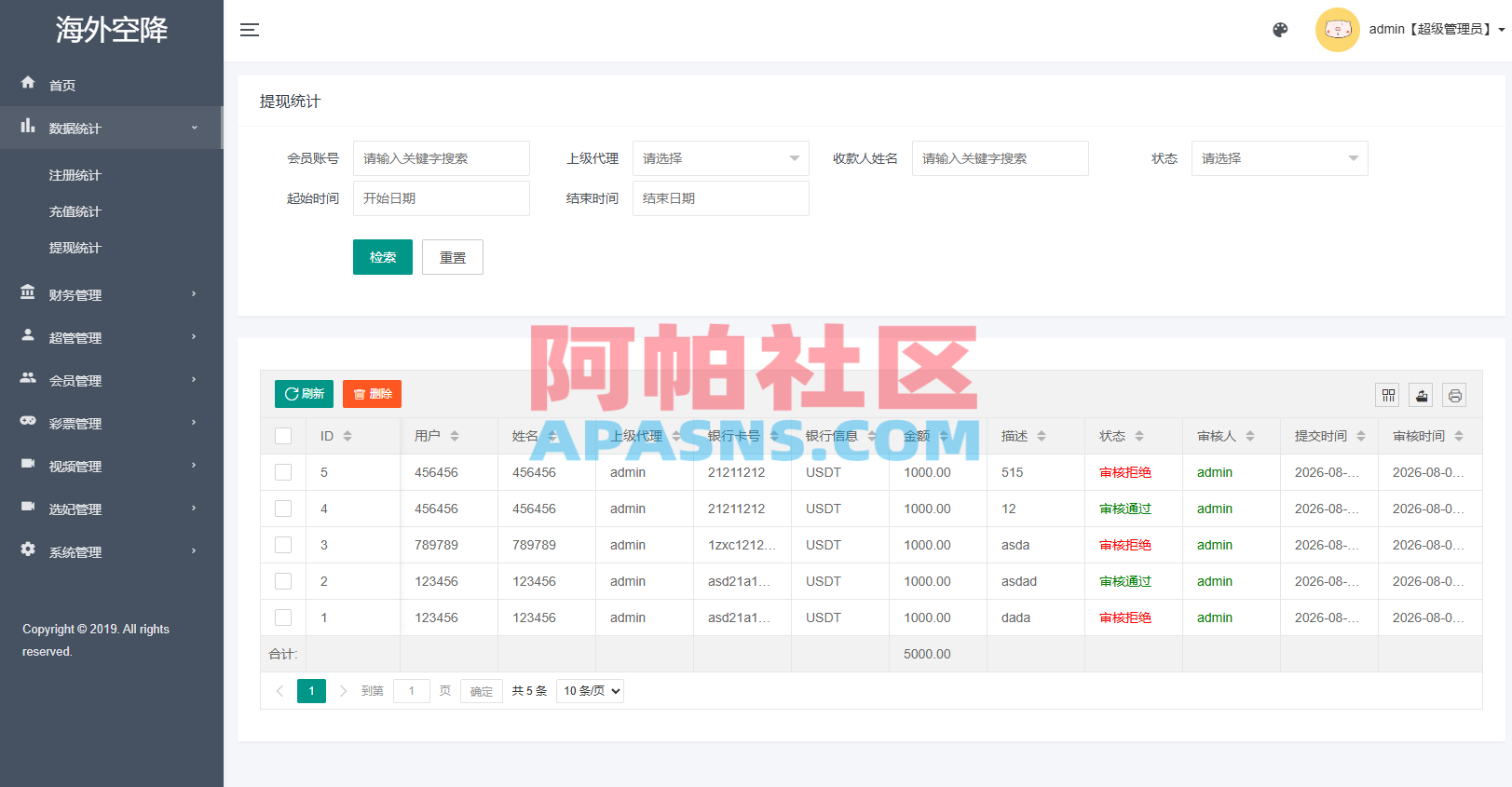Sort by 描述 column arrows

pos(1042,436)
